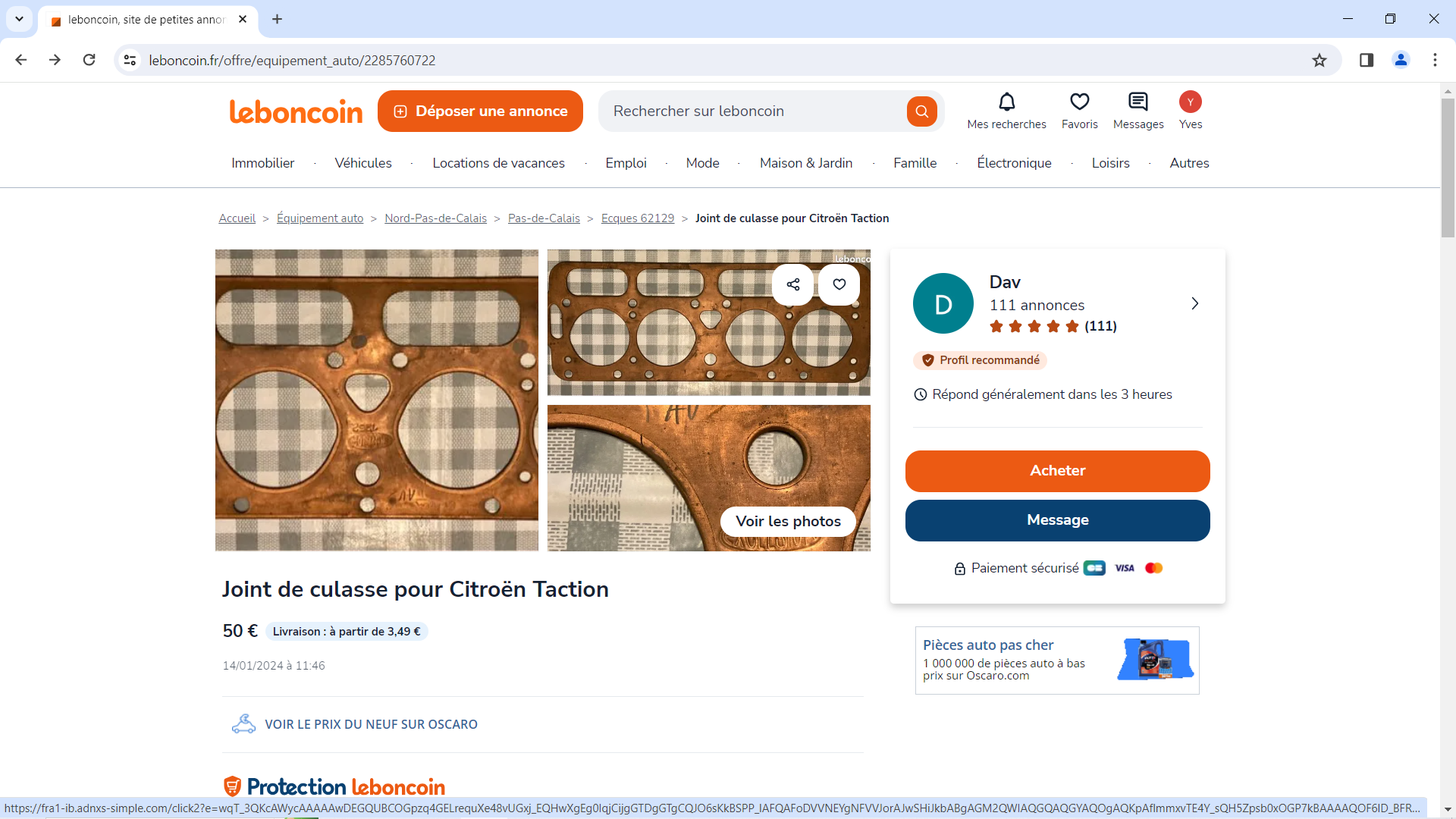
Task: Reload the current page
Action: (x=89, y=60)
